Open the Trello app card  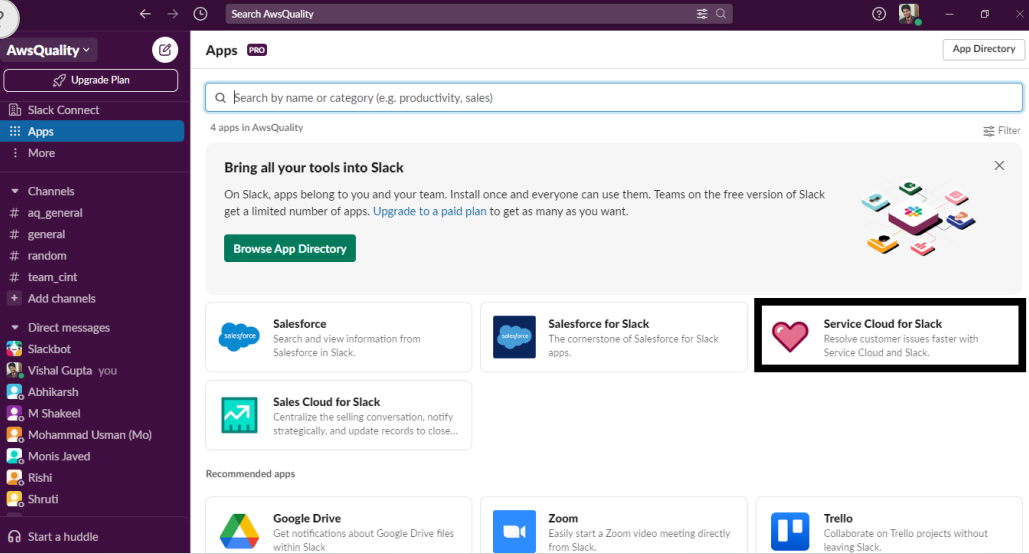pyautogui.click(x=889, y=526)
